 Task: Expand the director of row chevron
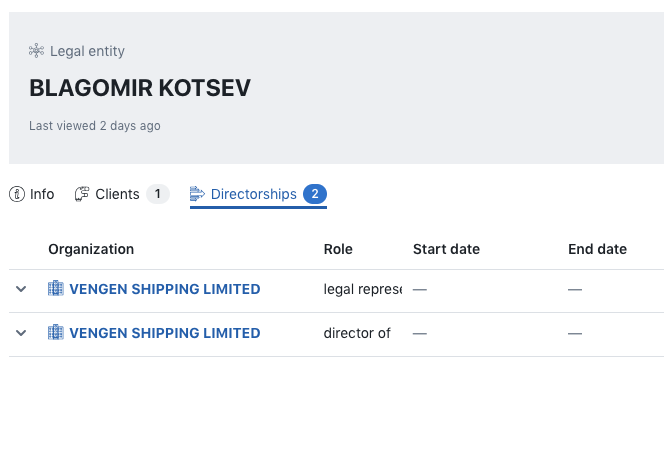(21, 333)
